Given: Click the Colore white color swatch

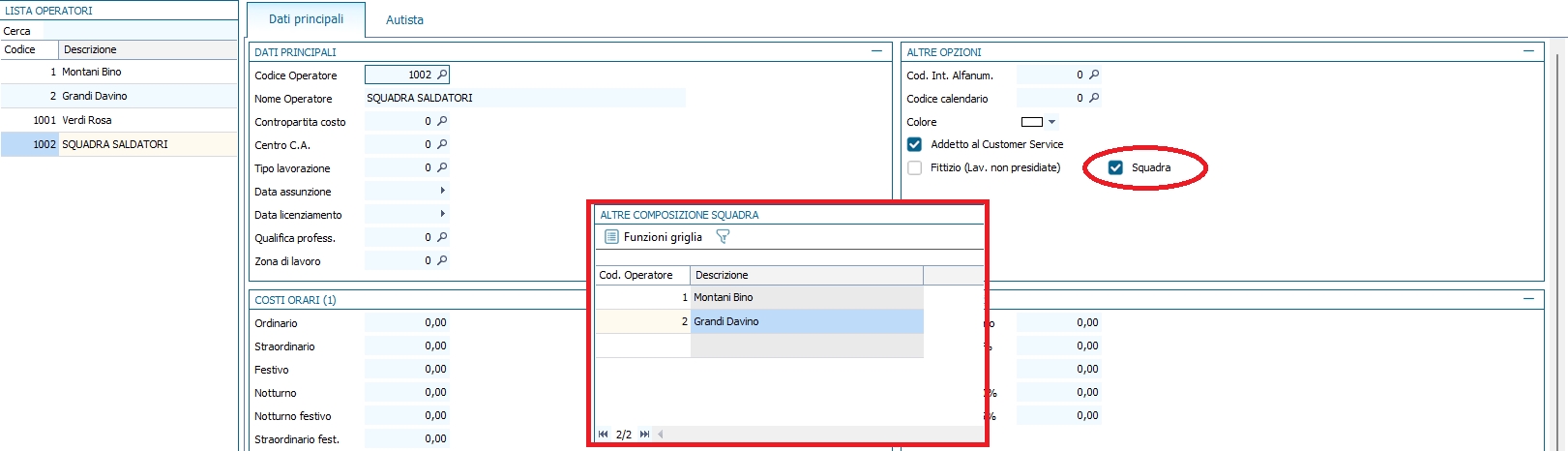Looking at the screenshot, I should point(1032,122).
